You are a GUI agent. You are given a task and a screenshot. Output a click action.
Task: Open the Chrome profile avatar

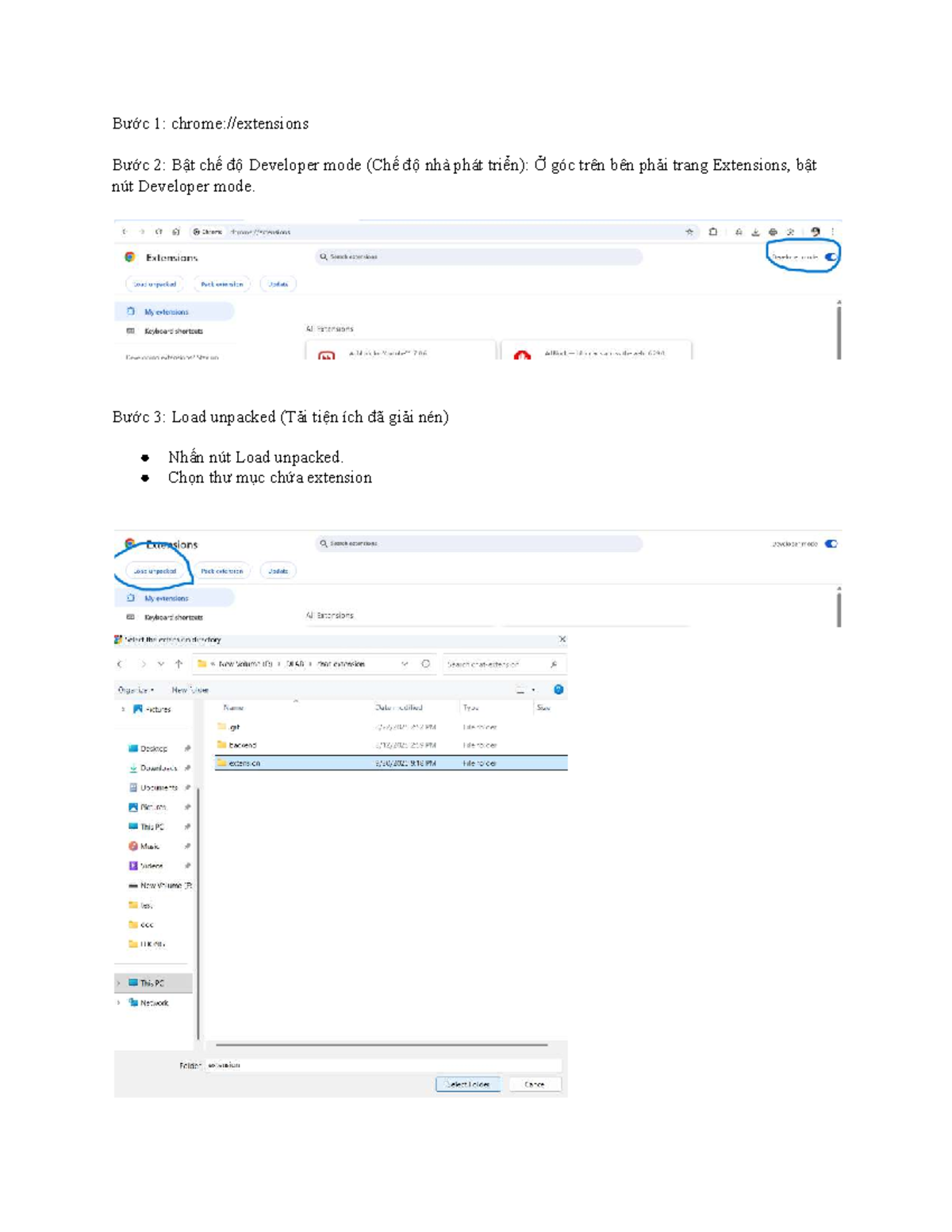815,232
